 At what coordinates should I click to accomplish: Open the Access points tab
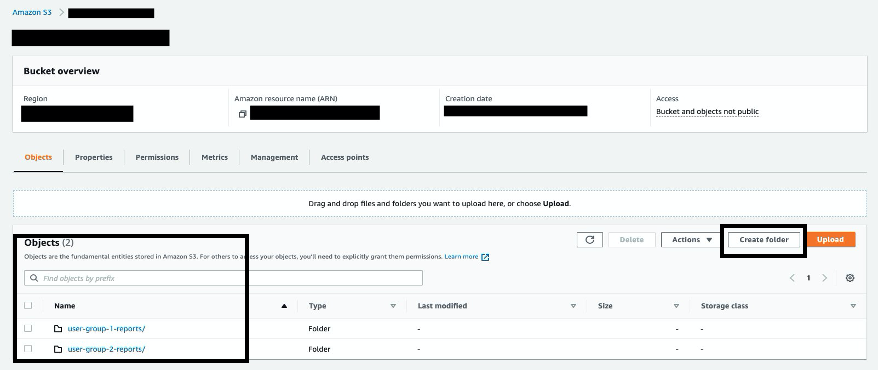point(345,158)
